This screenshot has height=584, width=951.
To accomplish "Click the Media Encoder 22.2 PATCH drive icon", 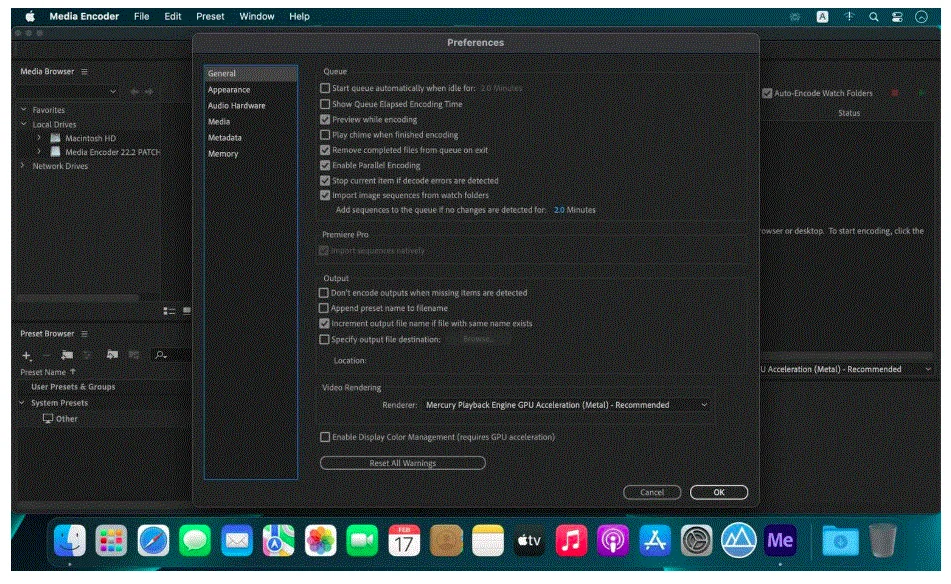I will pos(55,152).
